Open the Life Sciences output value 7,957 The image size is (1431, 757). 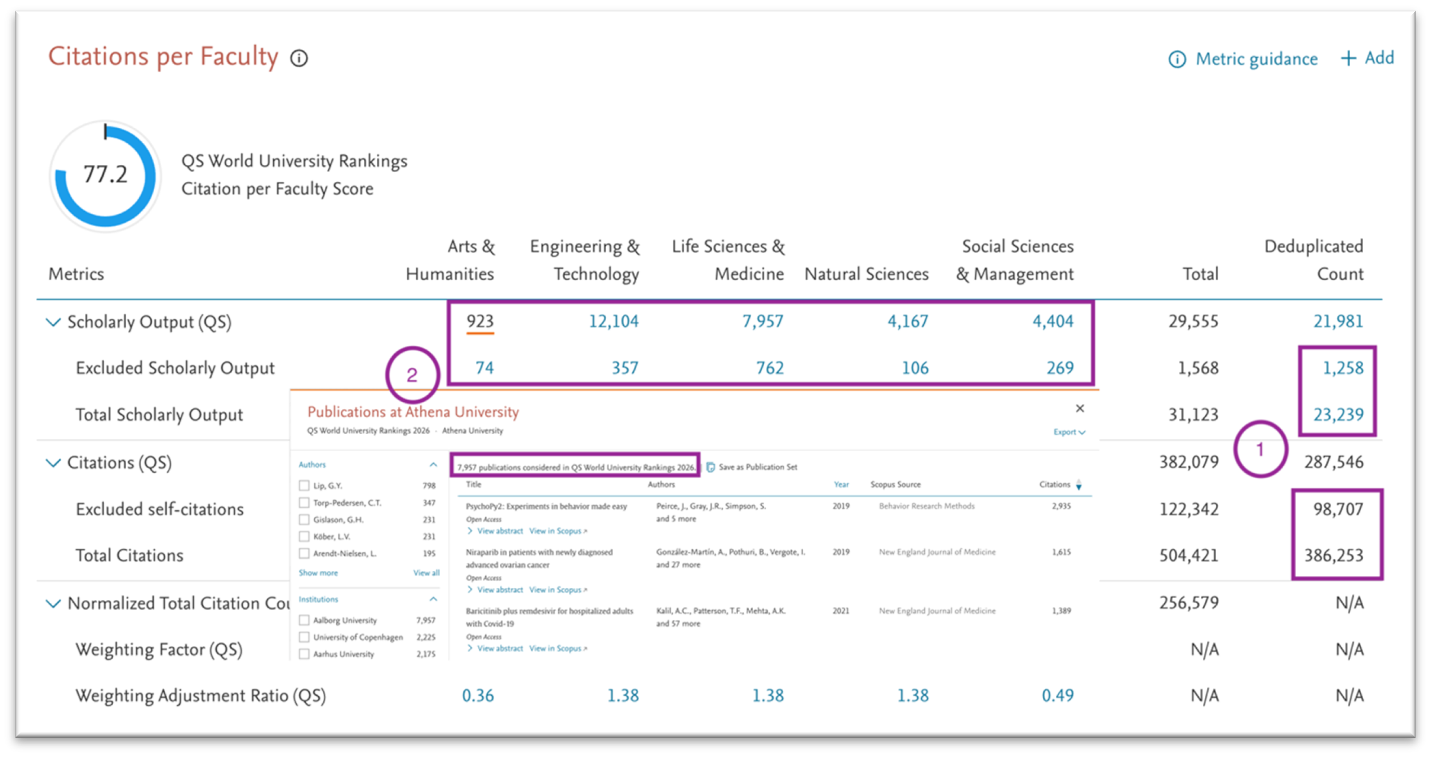(762, 322)
